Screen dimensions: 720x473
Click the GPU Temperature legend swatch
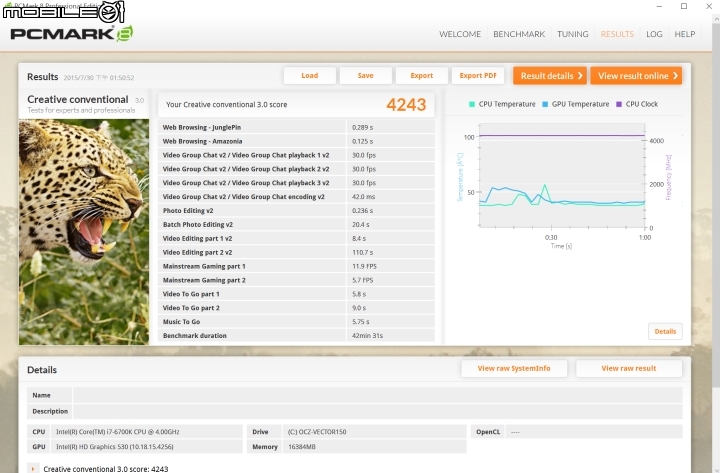click(545, 104)
